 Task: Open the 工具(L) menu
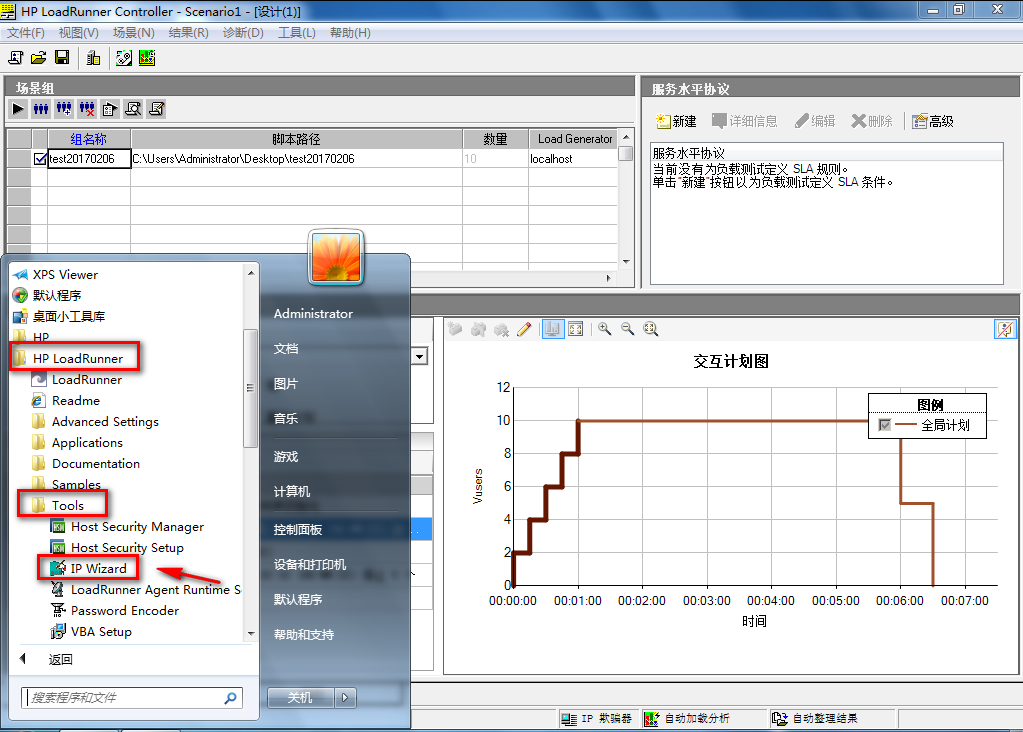297,33
